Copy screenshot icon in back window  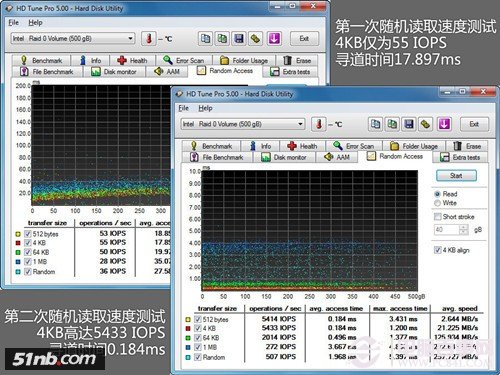click(x=222, y=39)
